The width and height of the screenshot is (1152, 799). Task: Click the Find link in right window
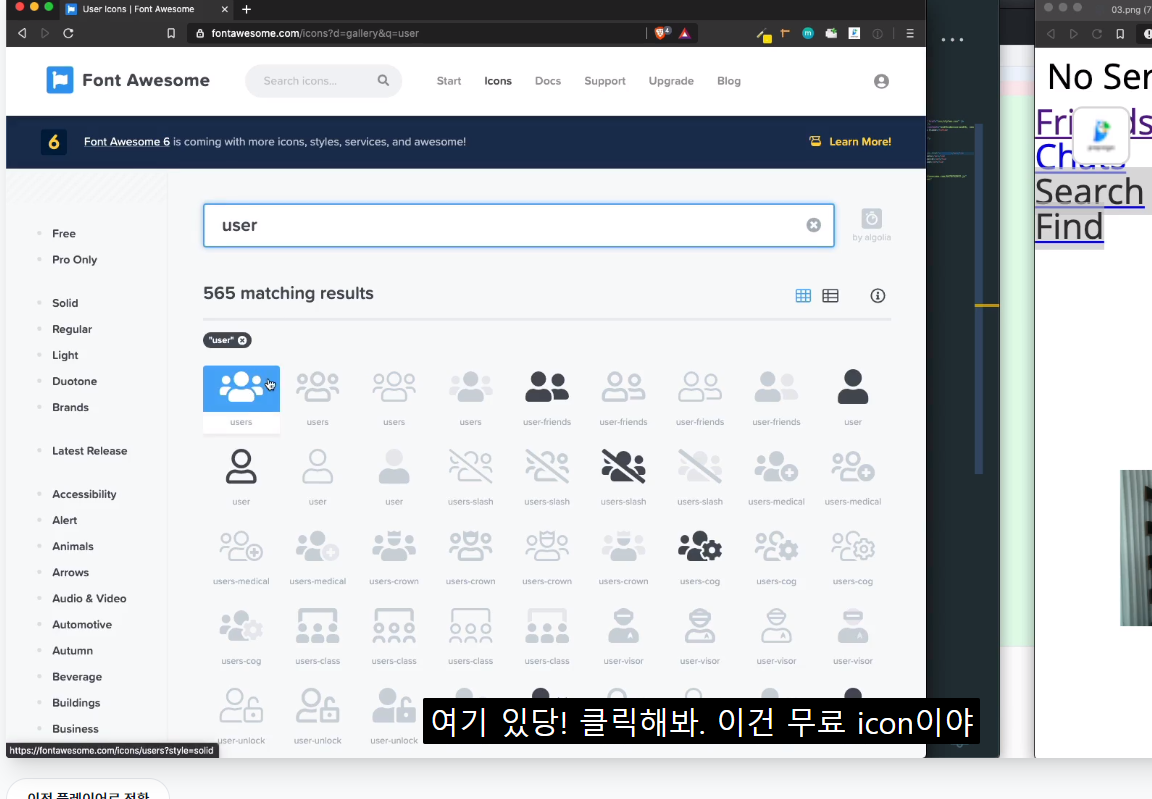coord(1069,227)
